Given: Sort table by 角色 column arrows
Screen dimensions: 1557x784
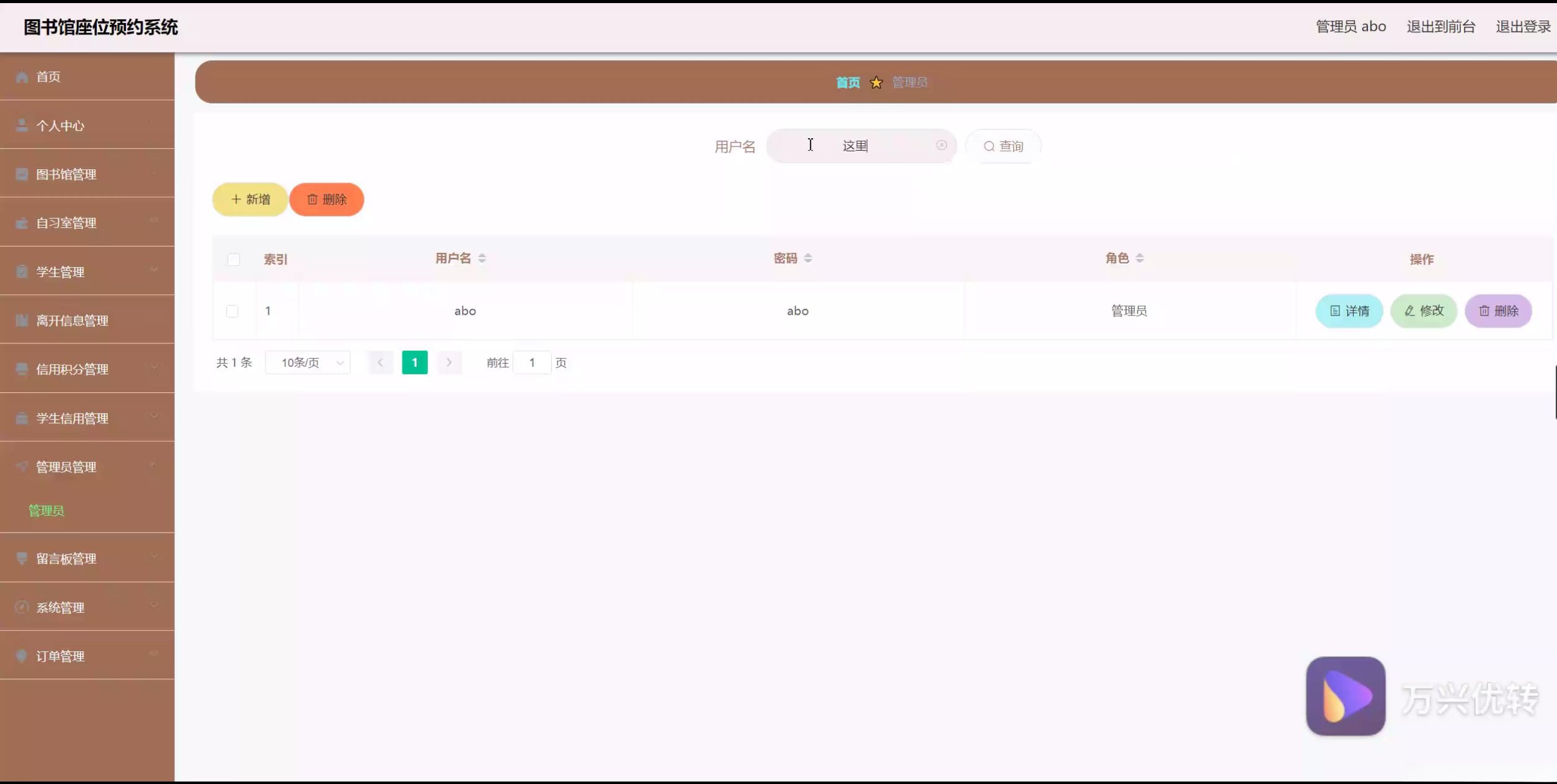Looking at the screenshot, I should (x=1140, y=258).
